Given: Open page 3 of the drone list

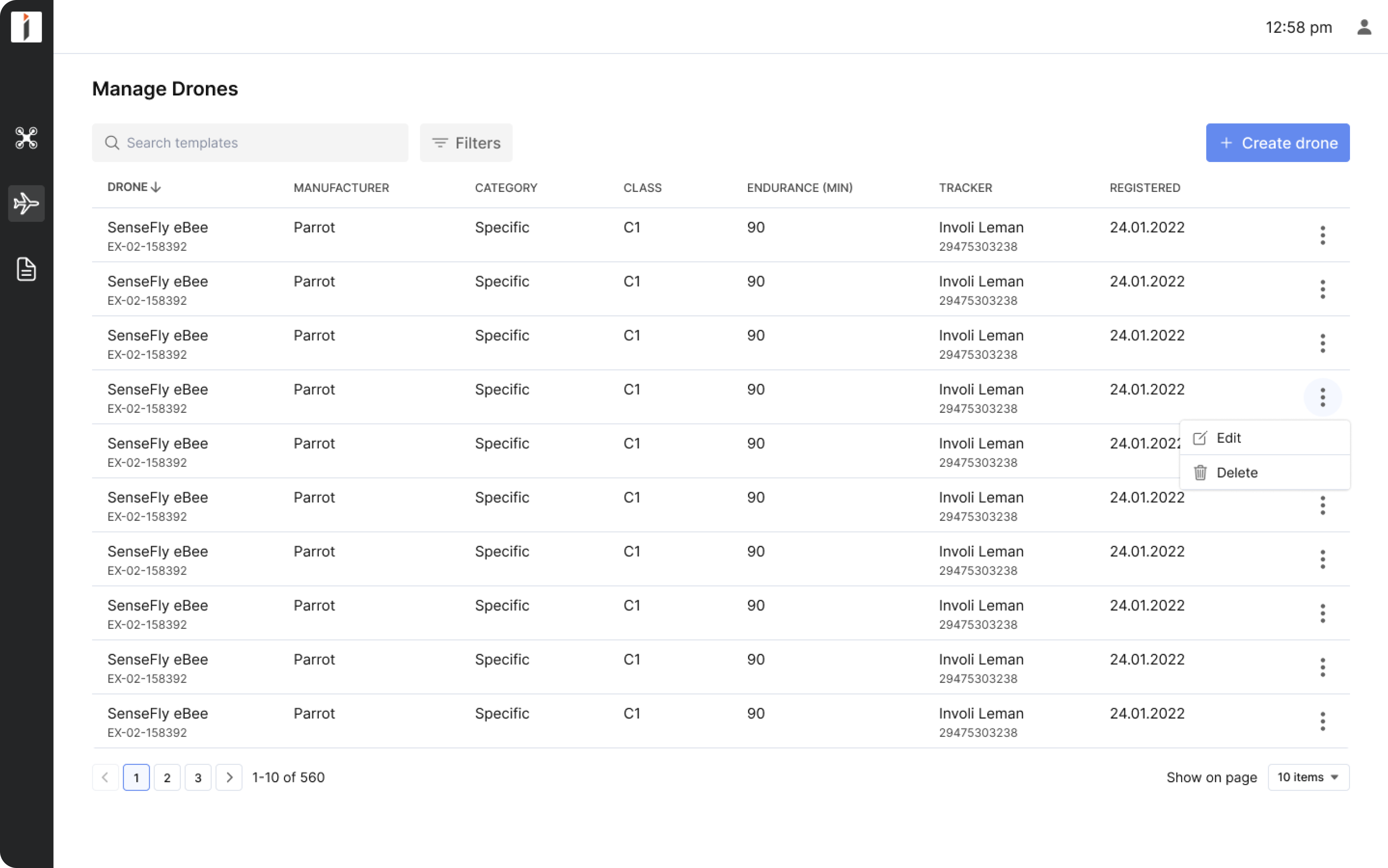Looking at the screenshot, I should (199, 777).
